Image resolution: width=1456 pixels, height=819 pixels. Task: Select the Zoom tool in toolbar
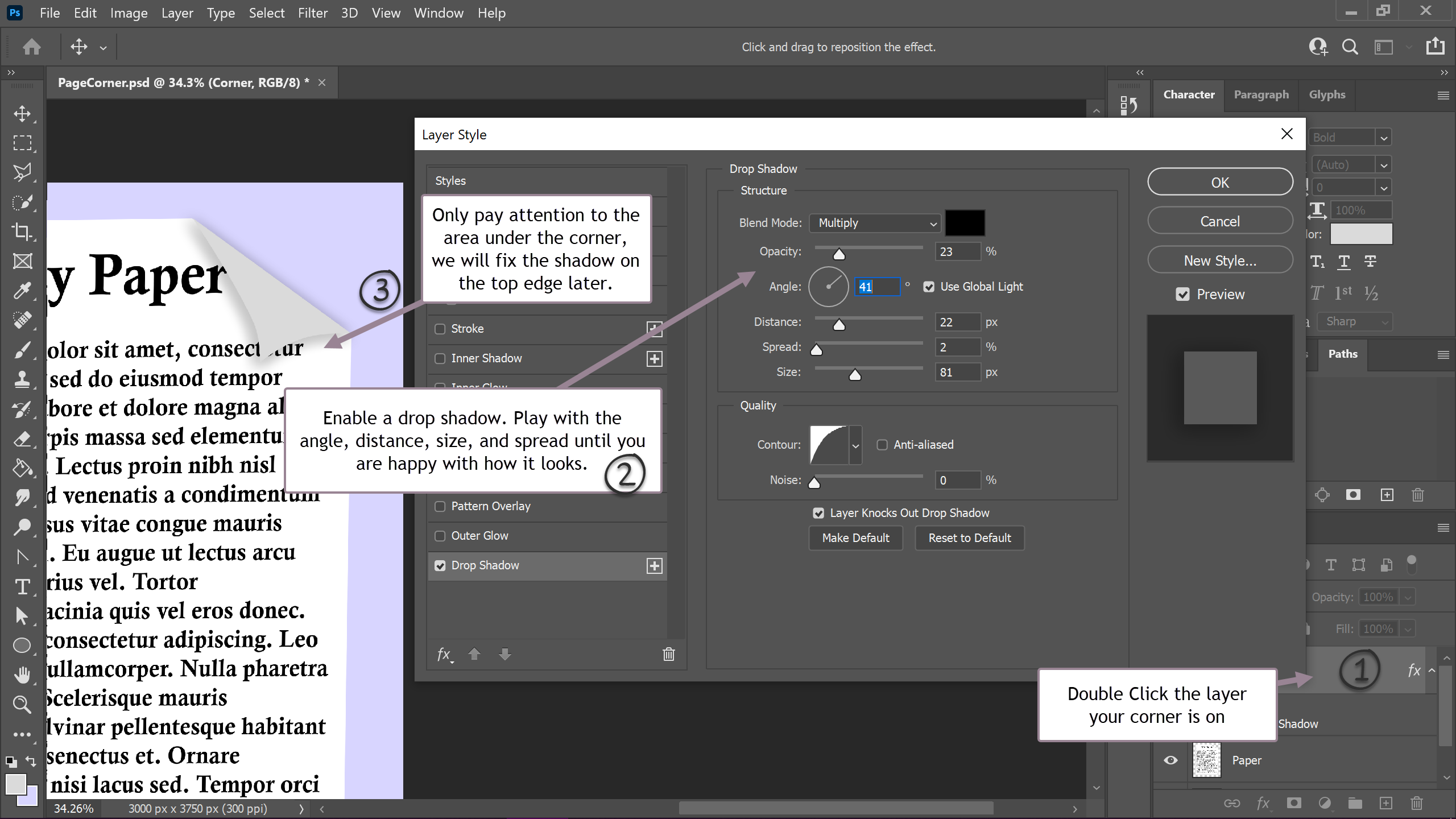tap(22, 705)
